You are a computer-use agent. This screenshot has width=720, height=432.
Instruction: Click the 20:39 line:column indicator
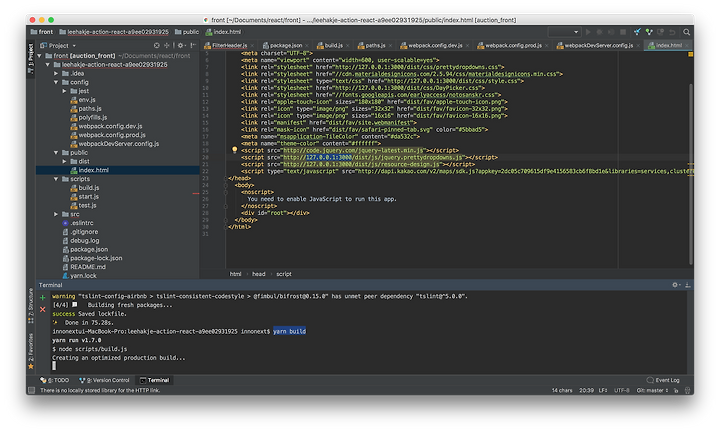coord(586,391)
